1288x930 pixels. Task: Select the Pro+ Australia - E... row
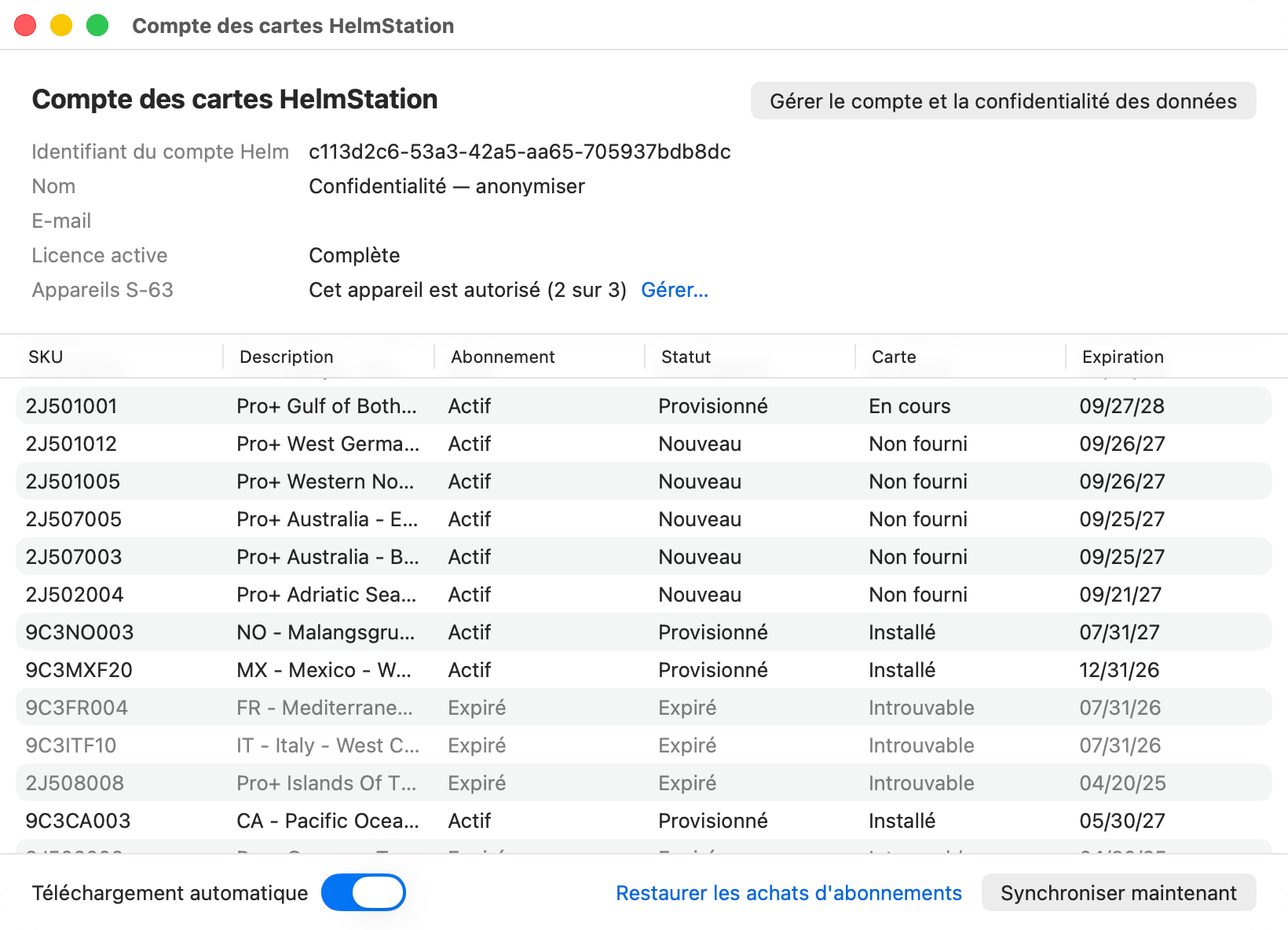[x=643, y=518]
